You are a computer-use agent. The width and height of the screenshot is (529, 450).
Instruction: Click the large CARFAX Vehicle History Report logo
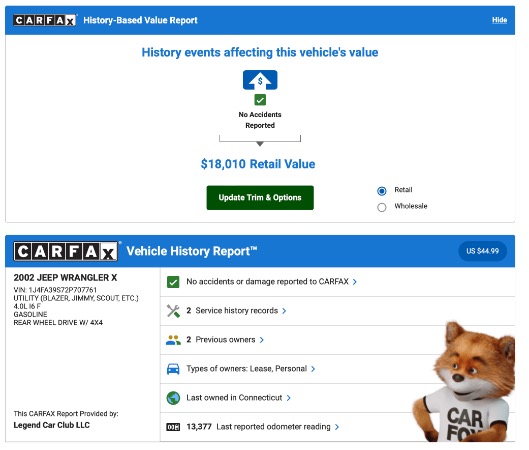tap(66, 251)
